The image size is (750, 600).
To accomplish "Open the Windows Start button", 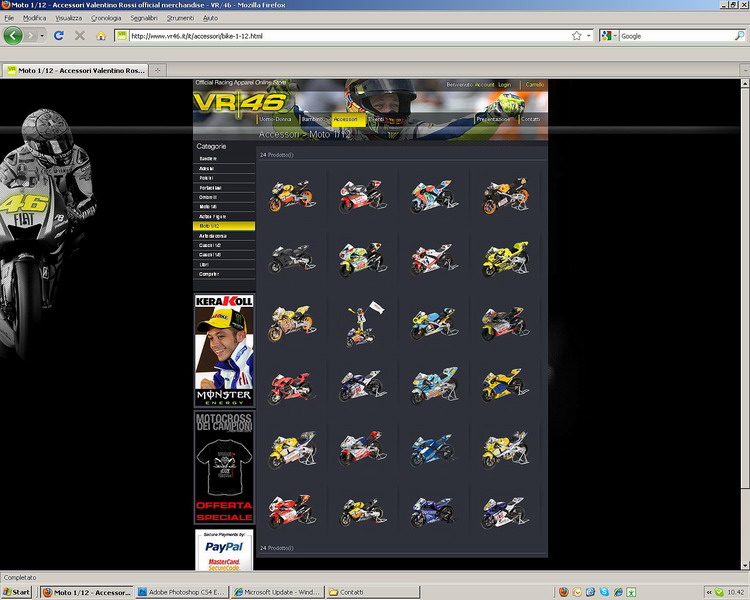I will (17, 592).
